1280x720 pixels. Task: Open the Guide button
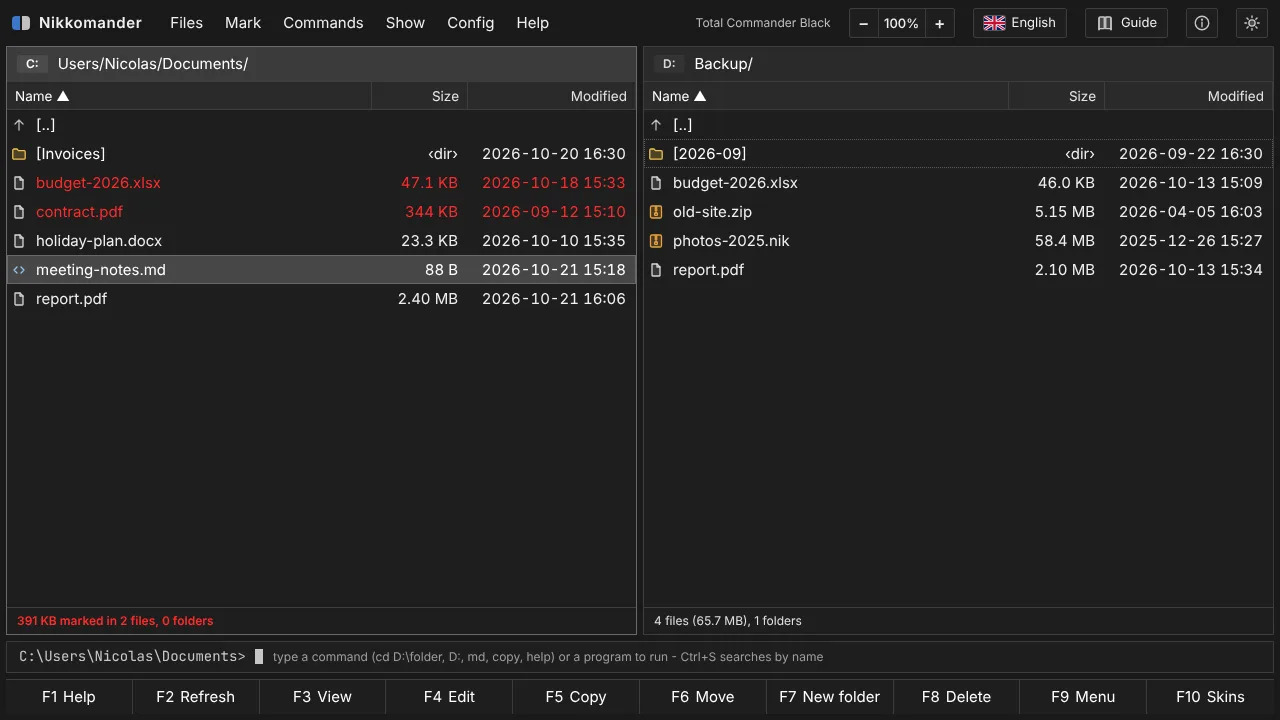[1126, 23]
